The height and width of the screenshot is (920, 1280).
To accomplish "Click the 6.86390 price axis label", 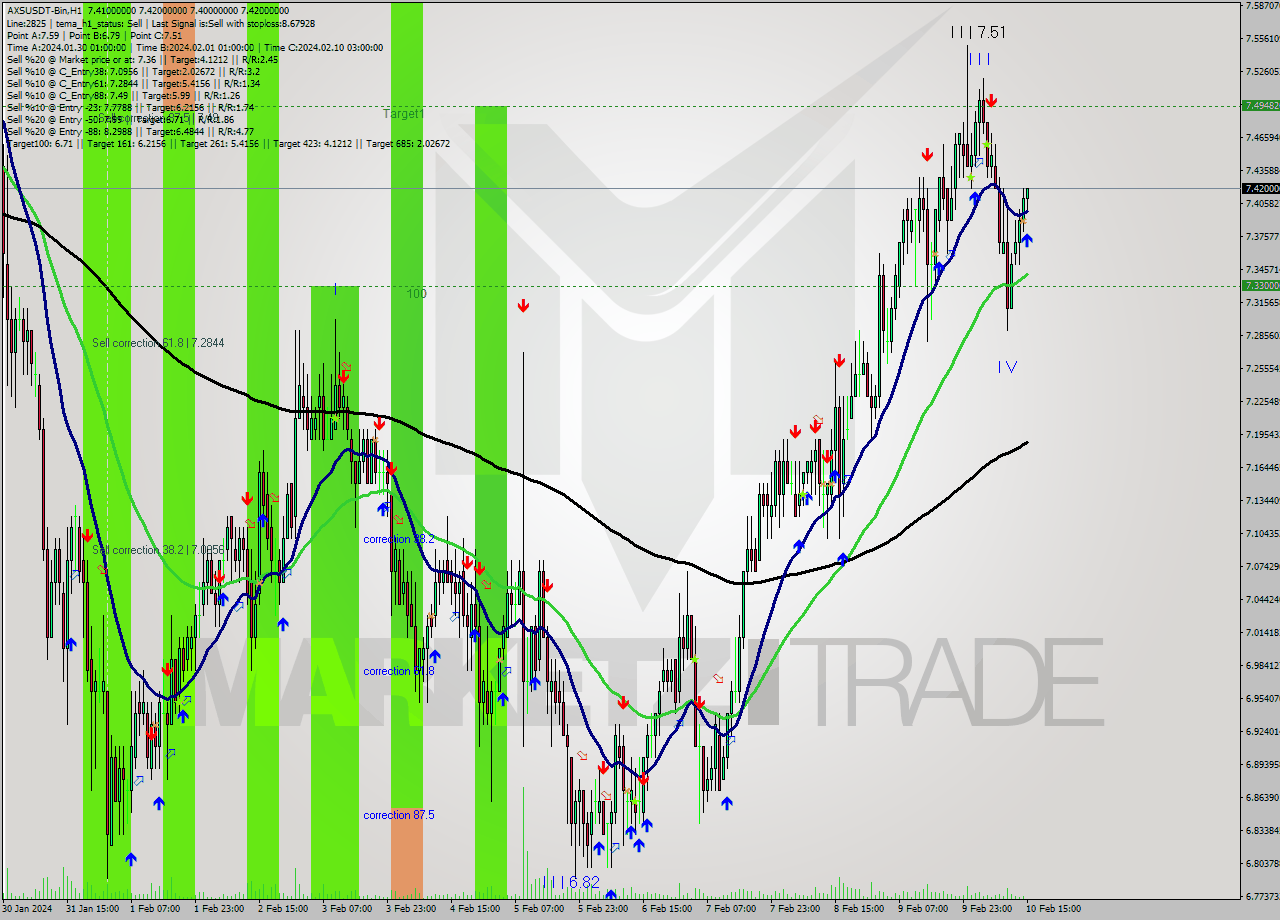I will point(1263,797).
